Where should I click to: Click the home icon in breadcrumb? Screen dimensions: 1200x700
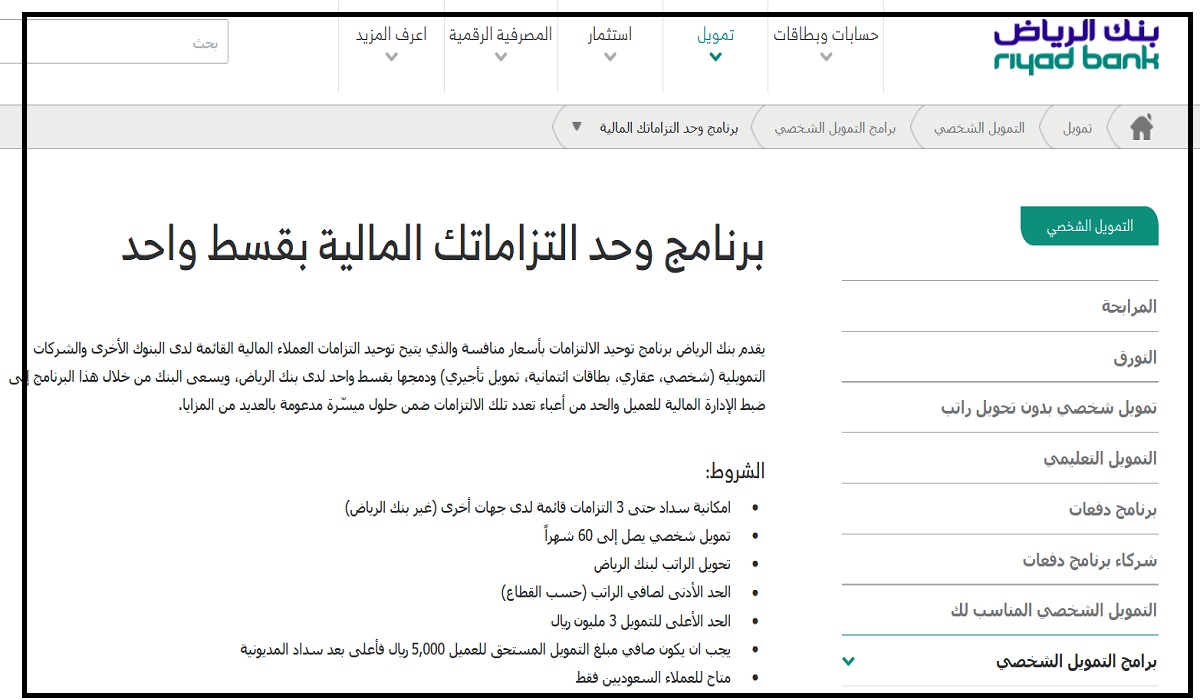pyautogui.click(x=1141, y=128)
